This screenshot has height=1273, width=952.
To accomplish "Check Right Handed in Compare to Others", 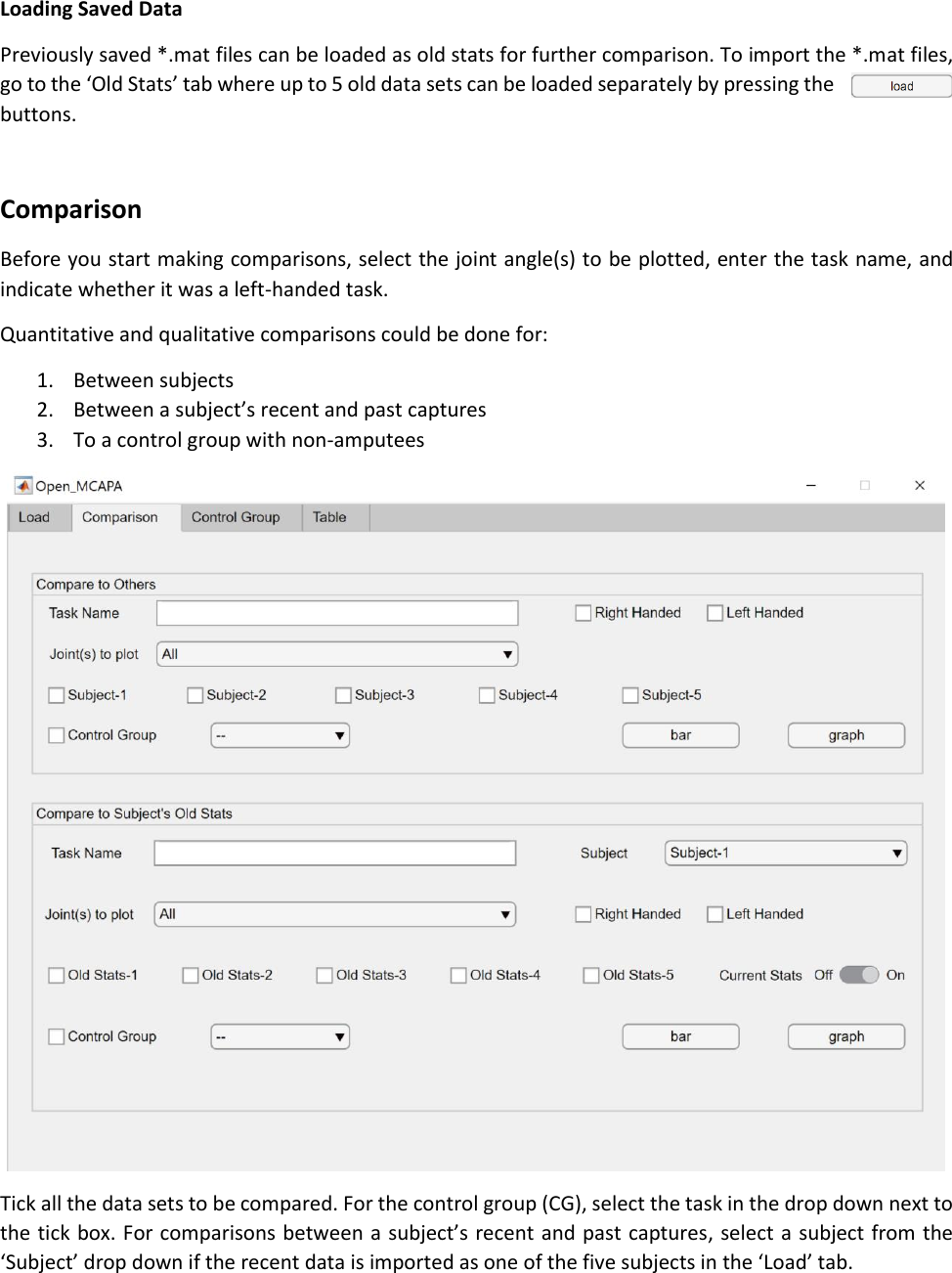I will (x=584, y=612).
